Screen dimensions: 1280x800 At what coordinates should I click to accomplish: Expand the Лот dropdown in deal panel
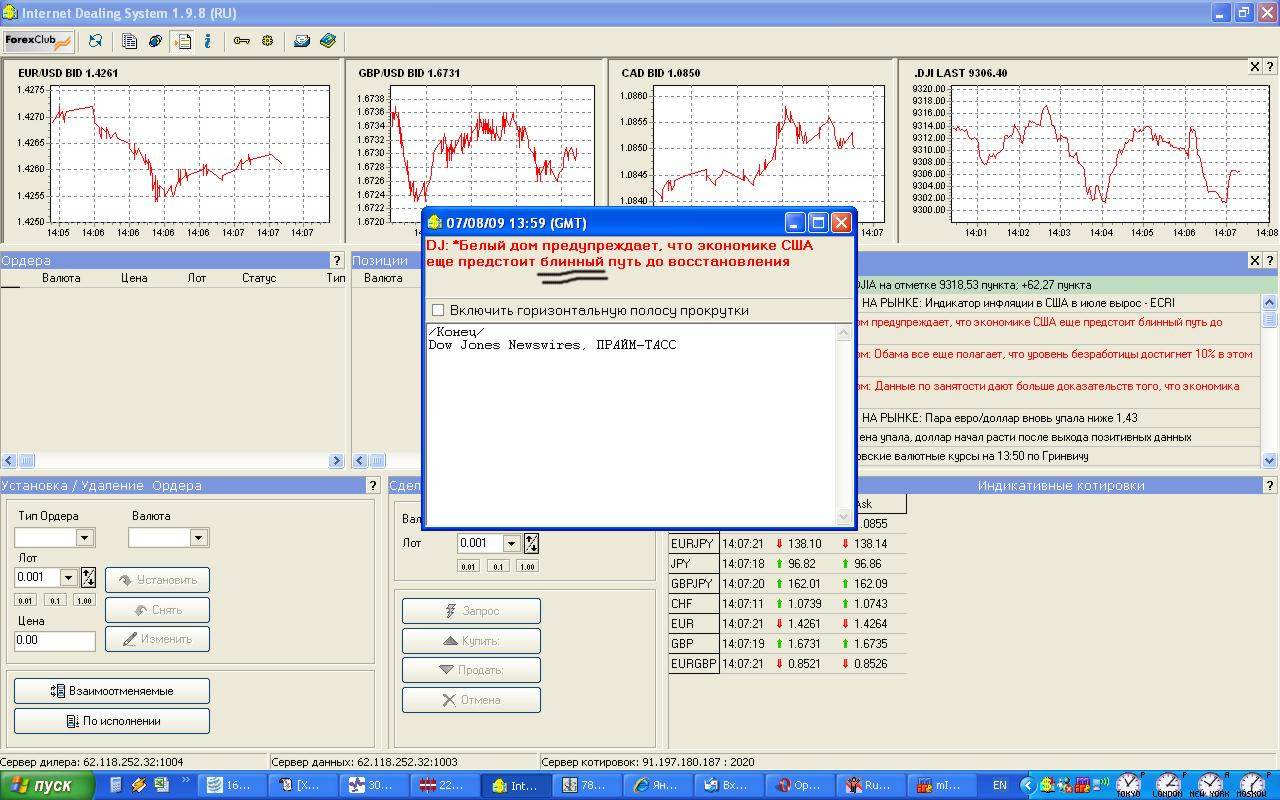click(511, 543)
